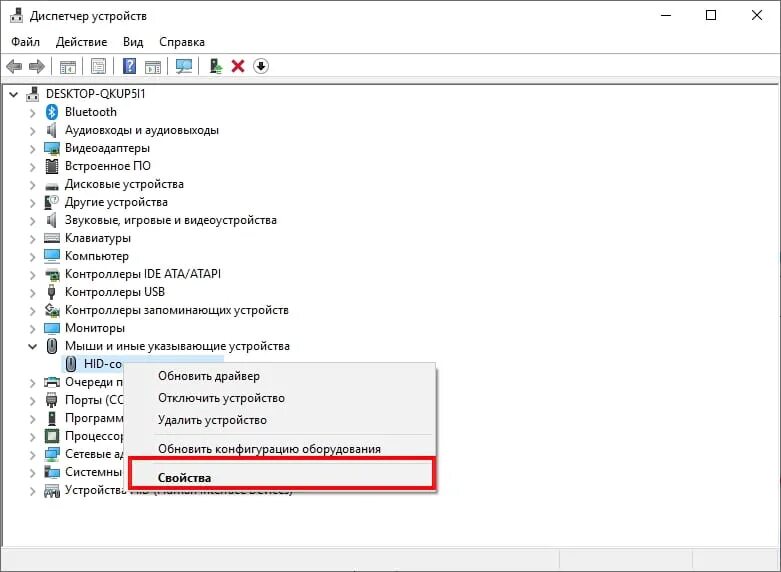Select the Другие устройства row

pyautogui.click(x=116, y=202)
